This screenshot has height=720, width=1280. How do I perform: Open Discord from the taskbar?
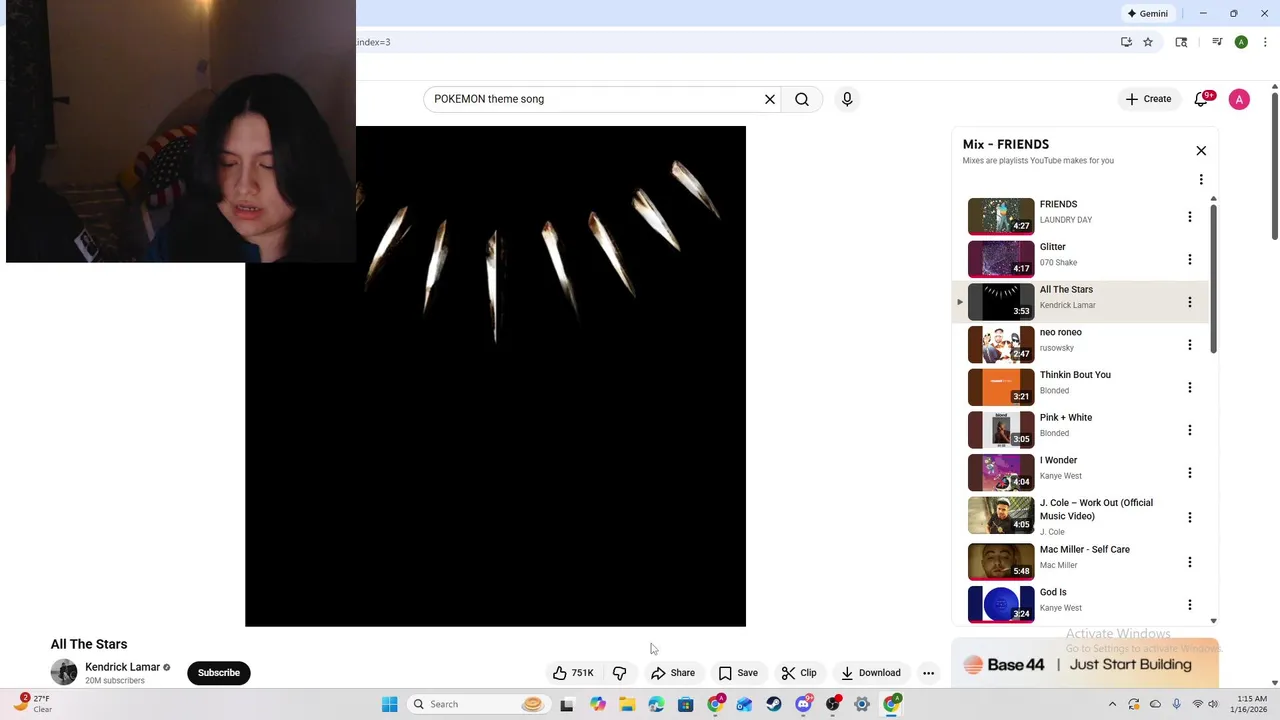803,704
